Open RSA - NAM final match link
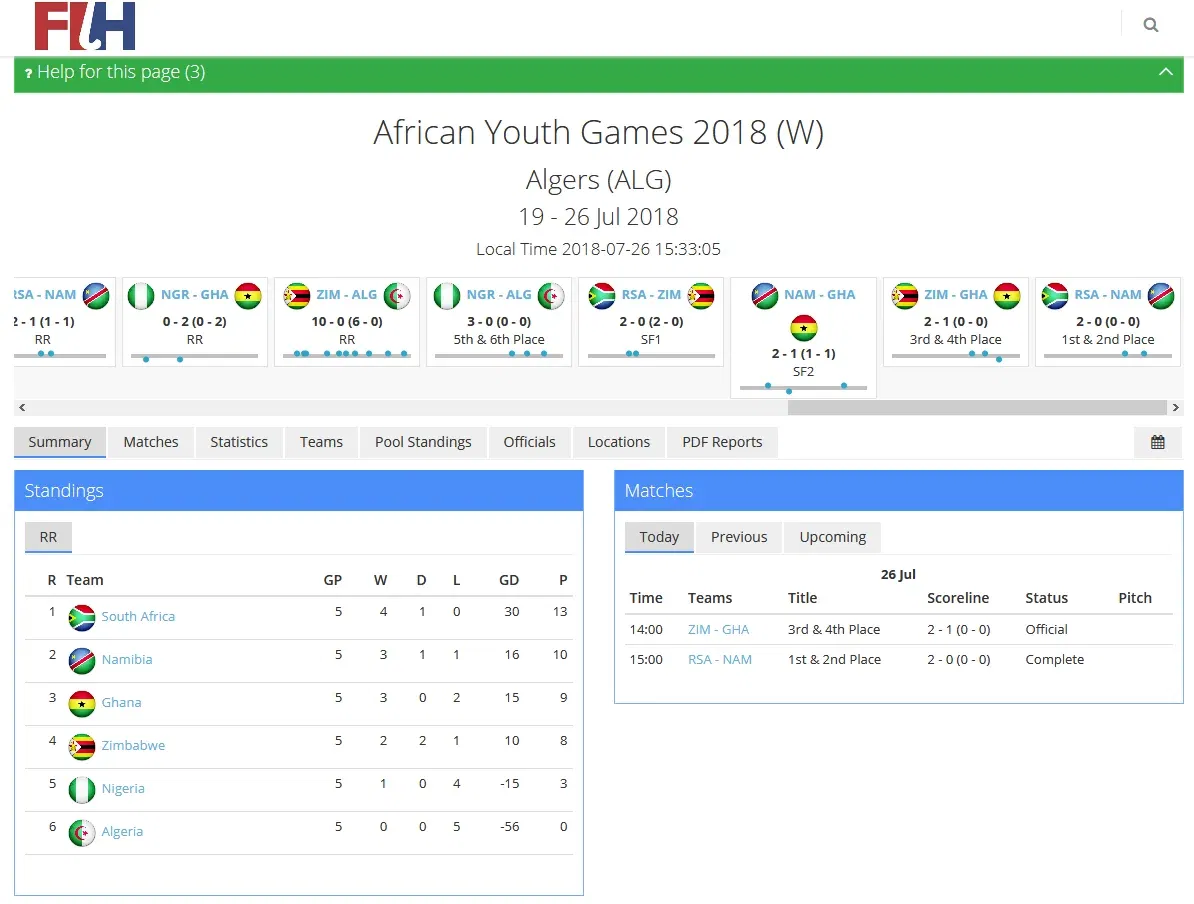Image resolution: width=1194 pixels, height=904 pixels. point(720,659)
